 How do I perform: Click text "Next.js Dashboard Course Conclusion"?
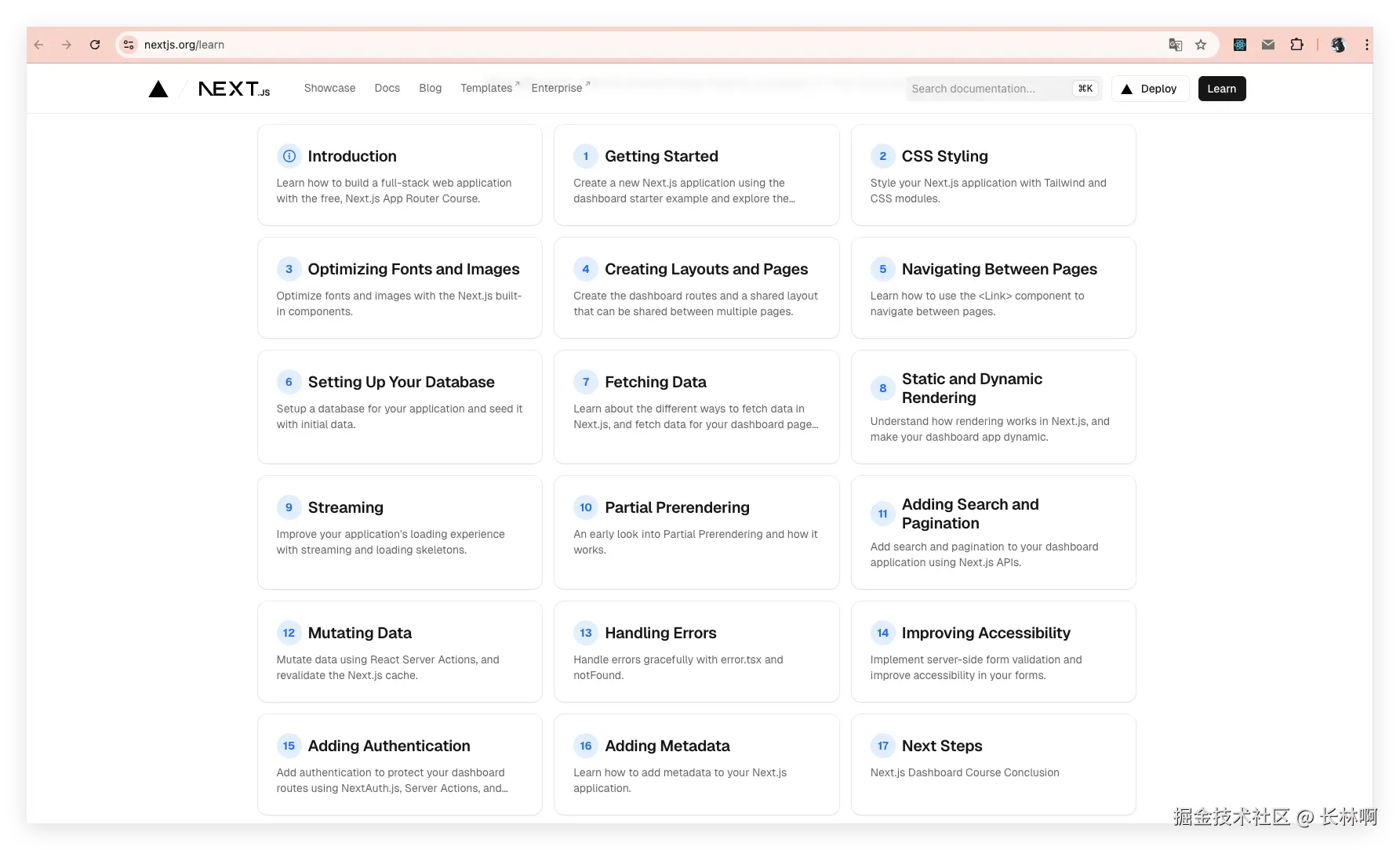[x=965, y=772]
